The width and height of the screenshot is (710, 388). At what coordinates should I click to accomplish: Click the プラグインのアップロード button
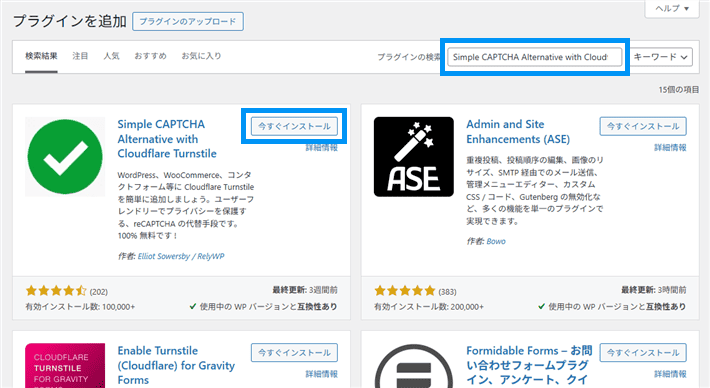click(x=188, y=22)
